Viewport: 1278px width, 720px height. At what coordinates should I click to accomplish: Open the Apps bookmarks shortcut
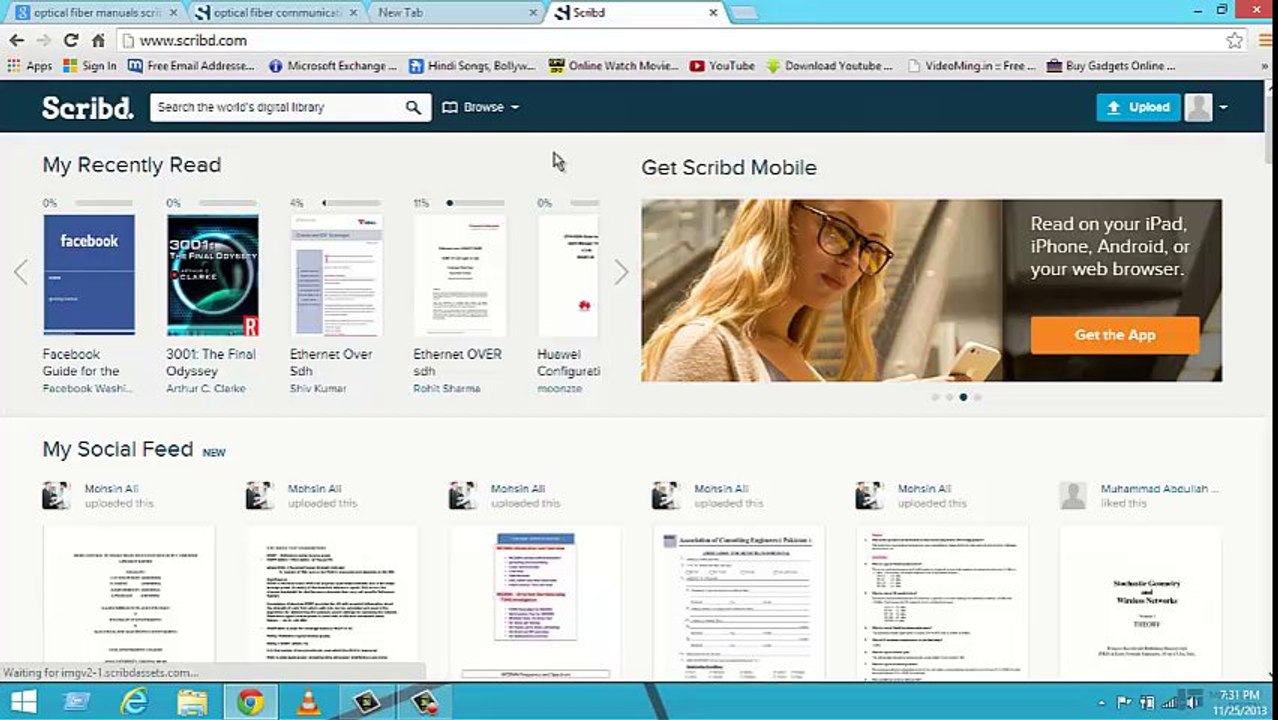[29, 66]
